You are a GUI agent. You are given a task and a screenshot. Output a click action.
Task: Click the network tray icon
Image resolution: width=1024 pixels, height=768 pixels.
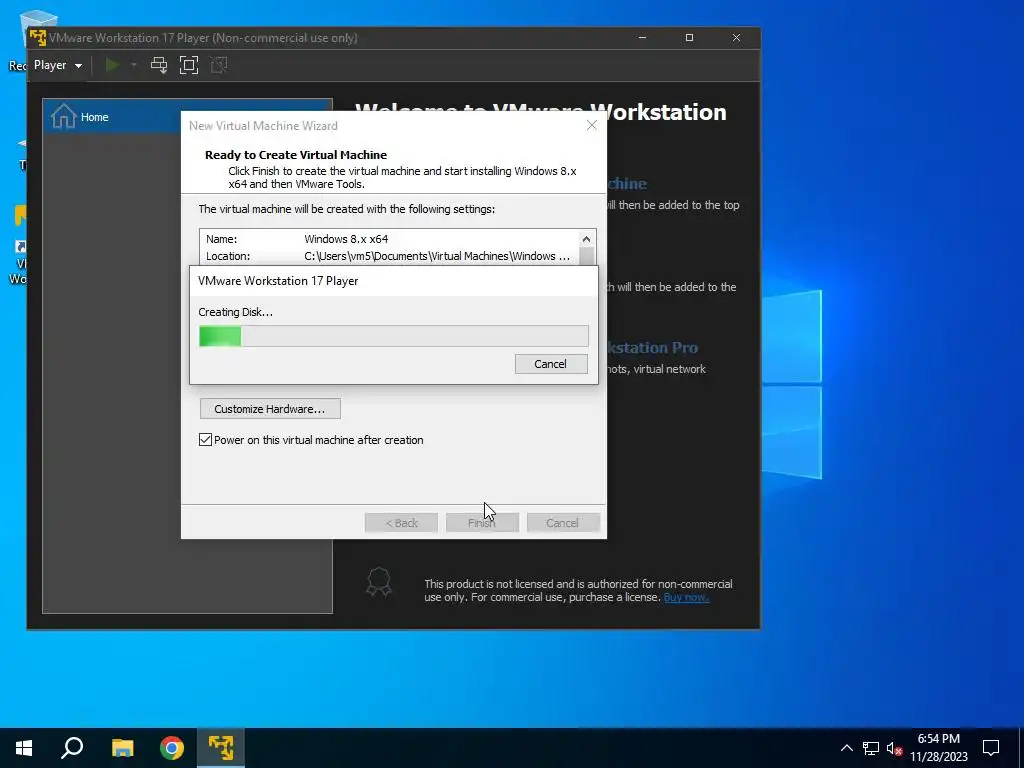(871, 748)
